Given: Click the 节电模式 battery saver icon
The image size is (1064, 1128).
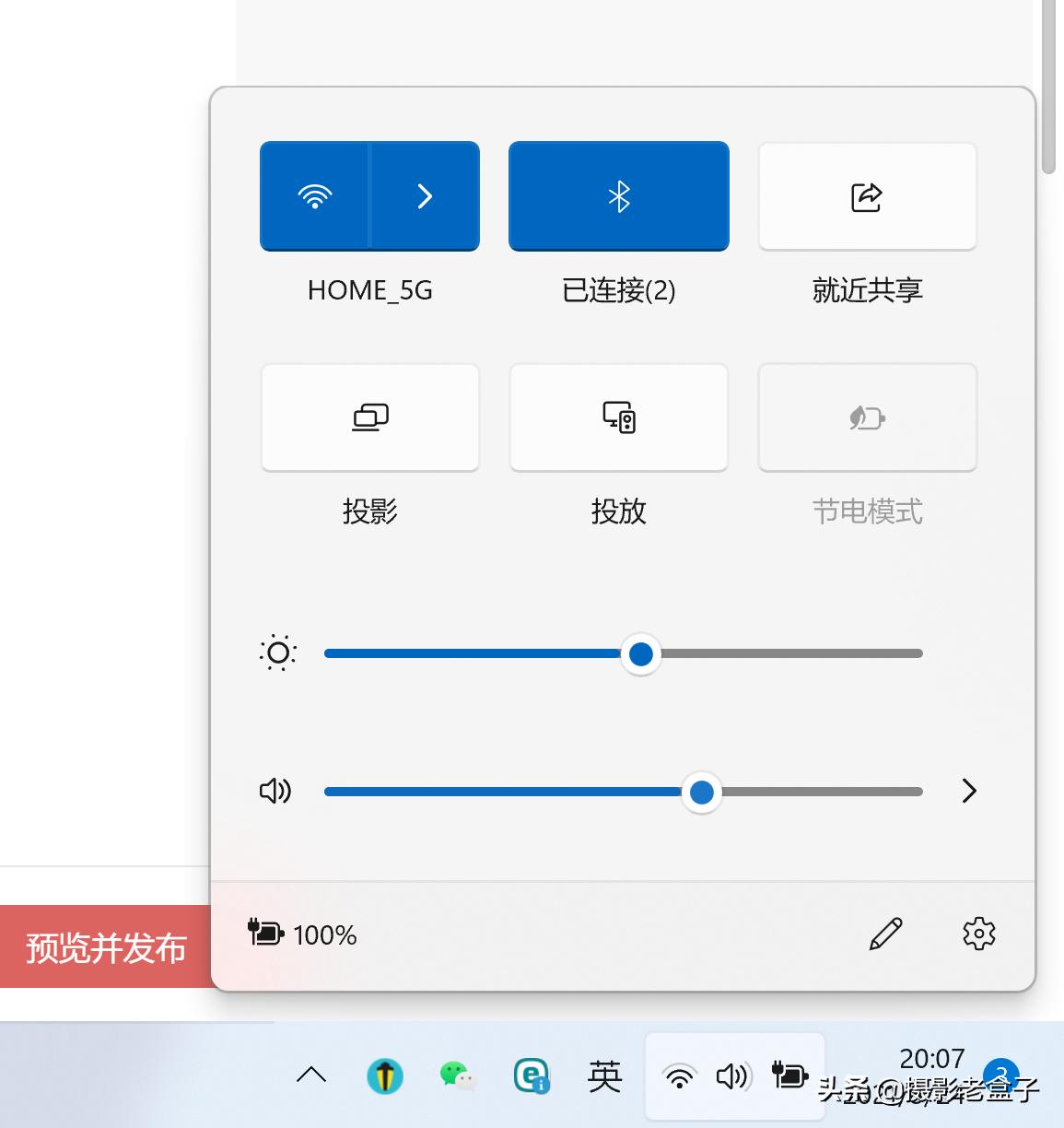Looking at the screenshot, I should pos(867,417).
